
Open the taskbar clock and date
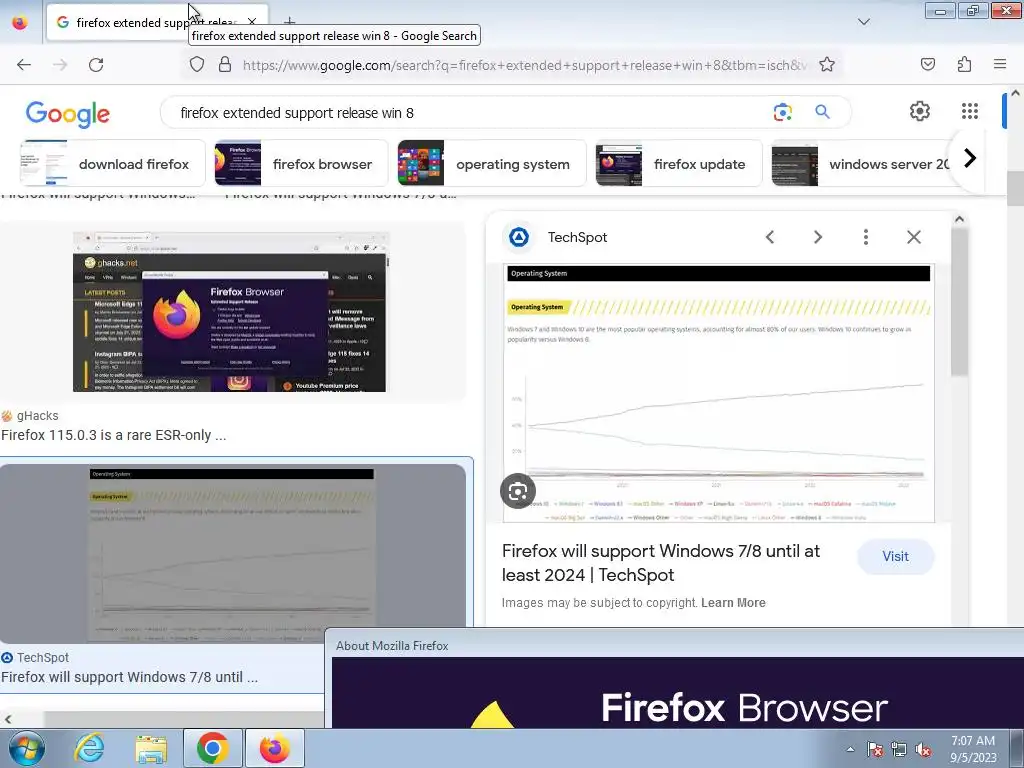[x=973, y=749]
